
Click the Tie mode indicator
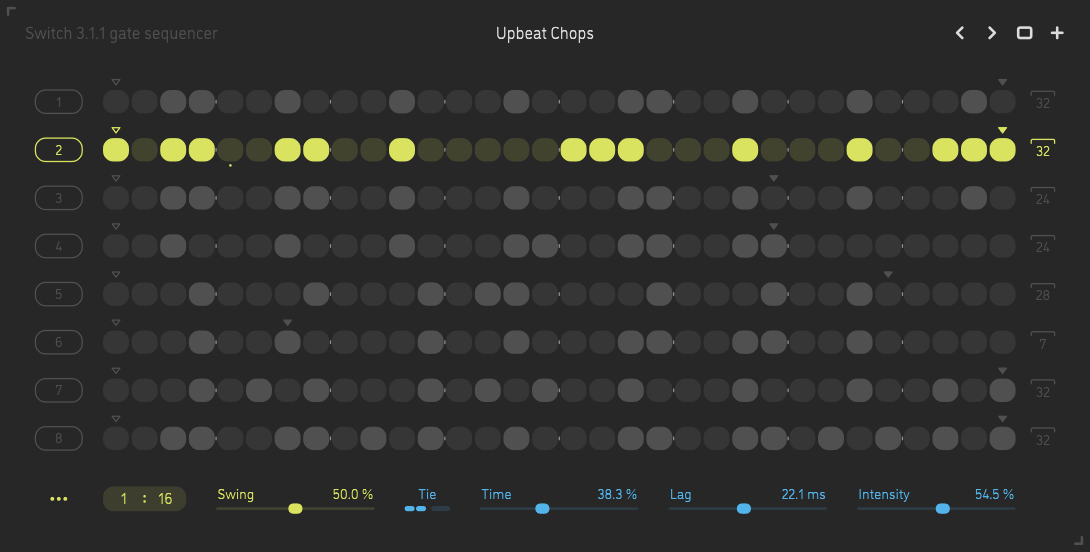[427, 508]
